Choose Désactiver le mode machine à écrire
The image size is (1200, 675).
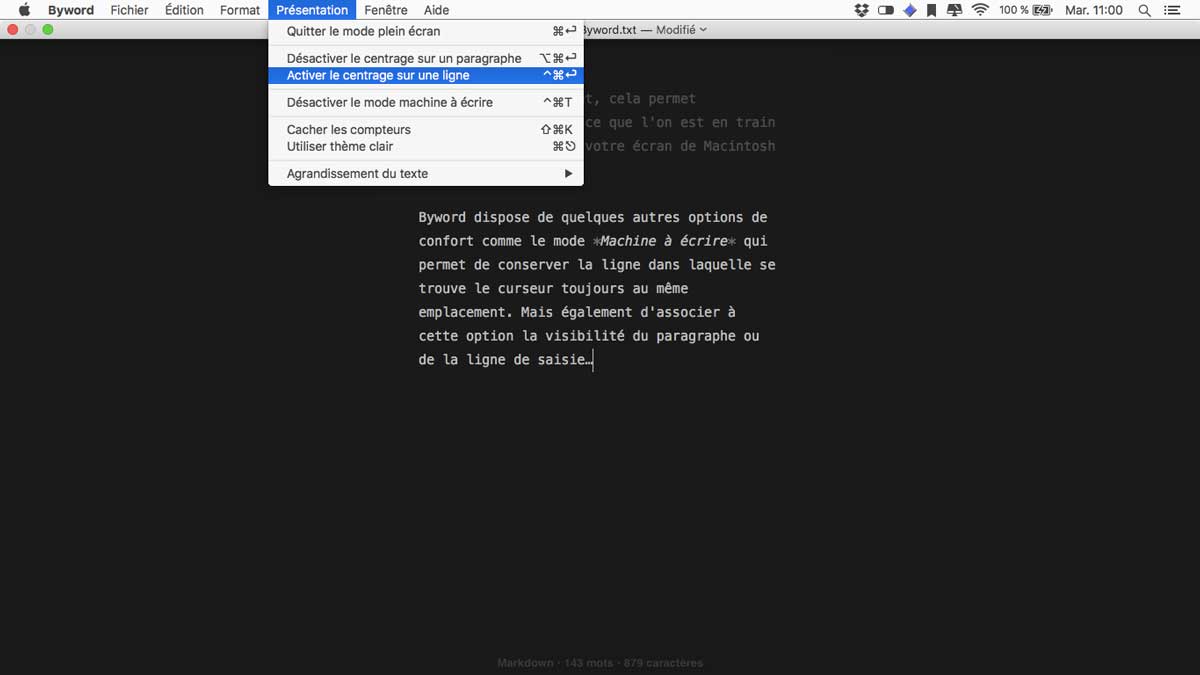(426, 102)
